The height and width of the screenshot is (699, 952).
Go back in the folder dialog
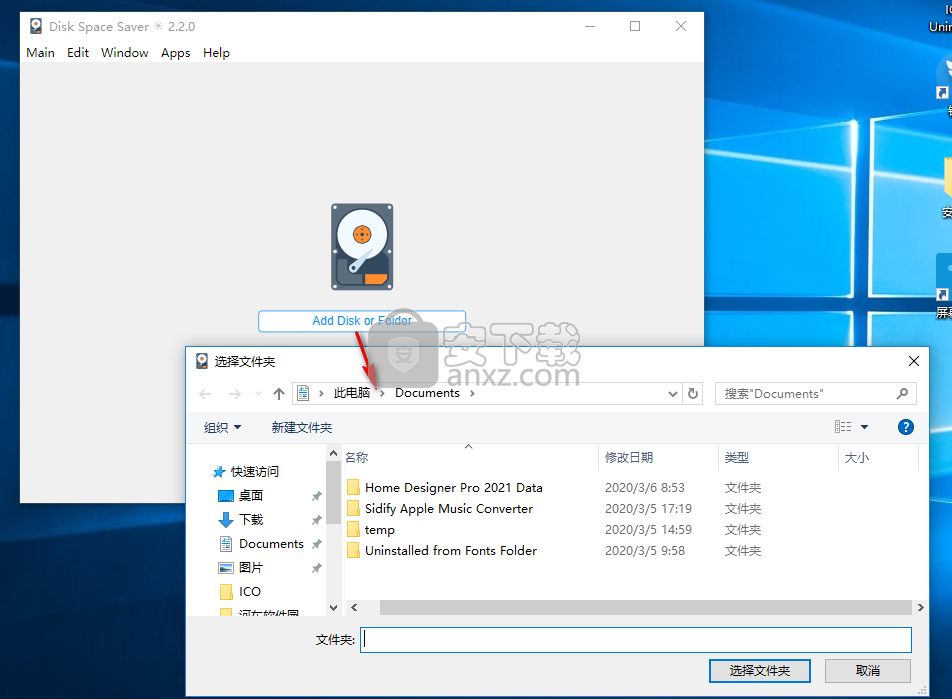coord(205,394)
